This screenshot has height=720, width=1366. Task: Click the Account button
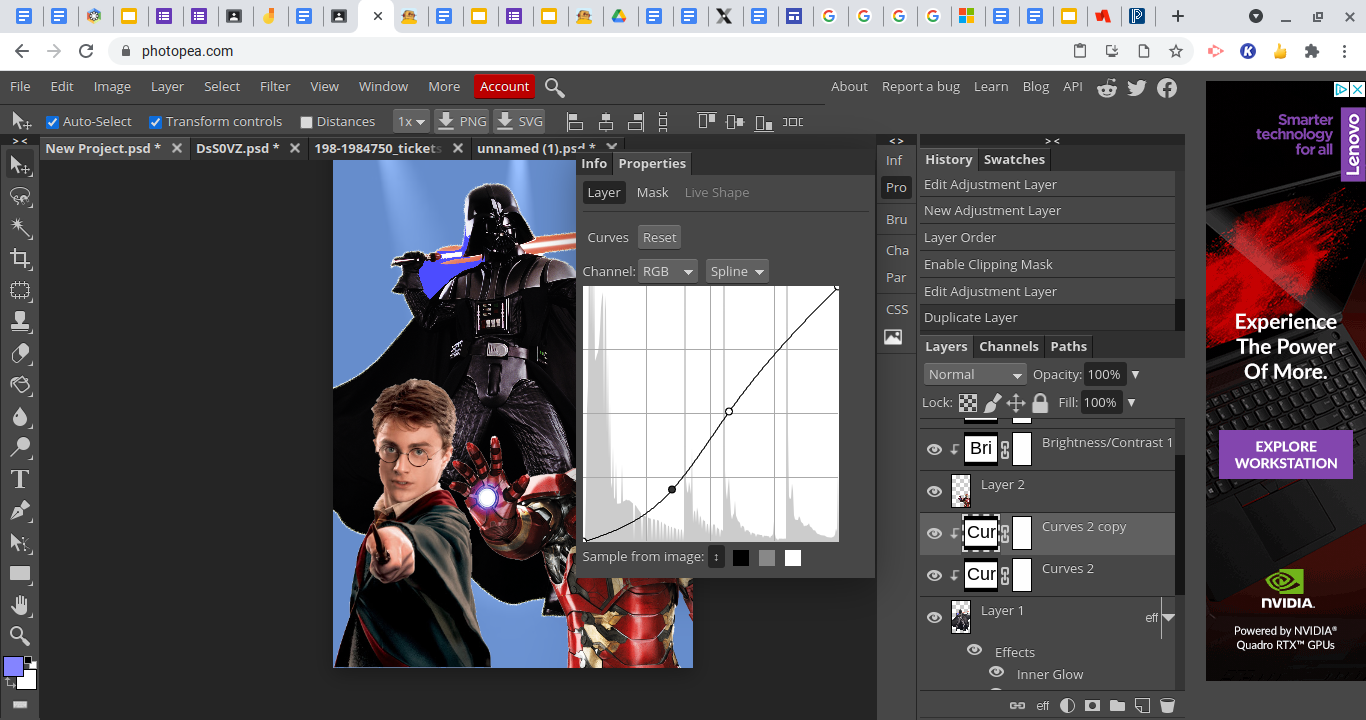coord(504,87)
